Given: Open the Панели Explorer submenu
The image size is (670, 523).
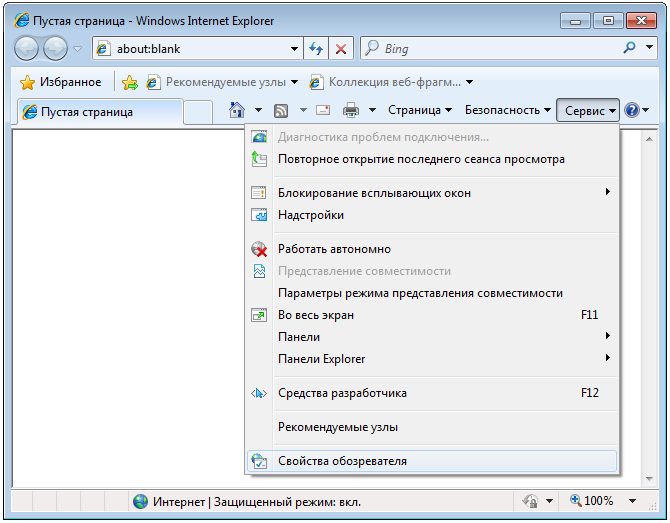Looking at the screenshot, I should click(432, 359).
